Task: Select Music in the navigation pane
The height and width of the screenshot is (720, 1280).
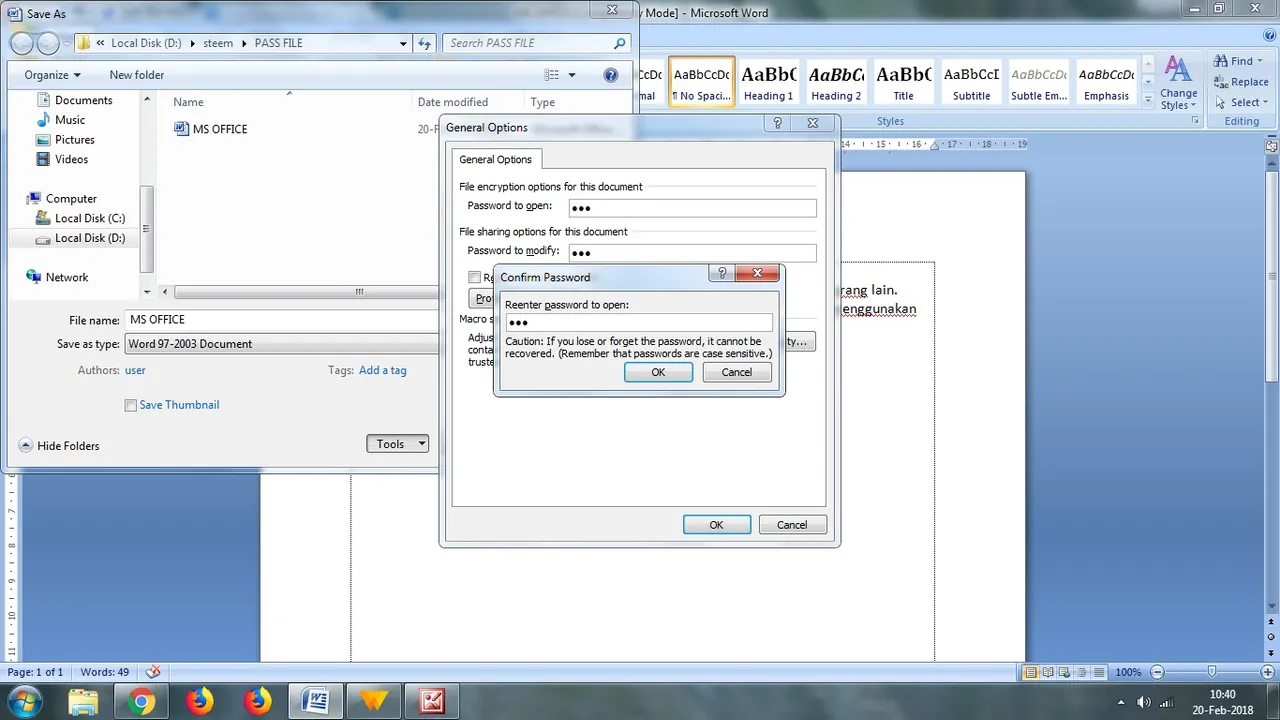Action: [70, 120]
